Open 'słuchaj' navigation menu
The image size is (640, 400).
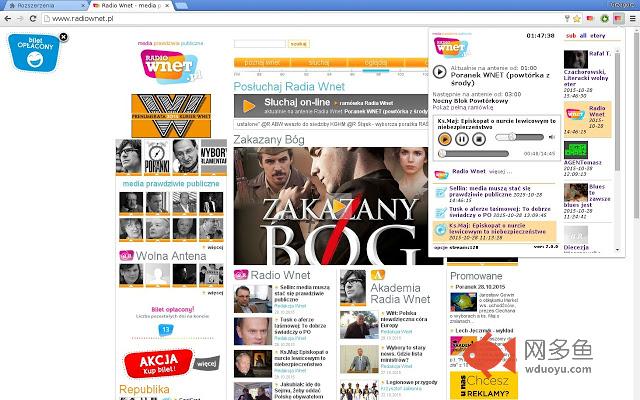(319, 62)
